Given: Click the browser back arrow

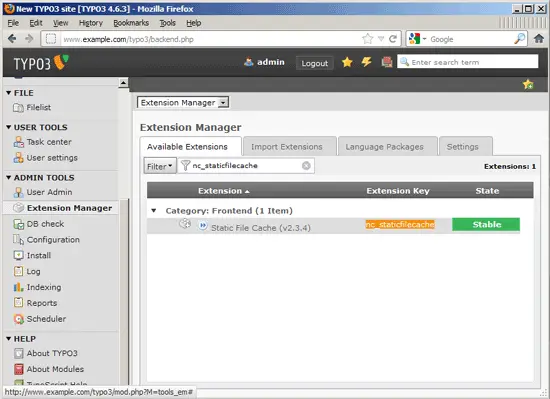Looking at the screenshot, I should [12, 39].
